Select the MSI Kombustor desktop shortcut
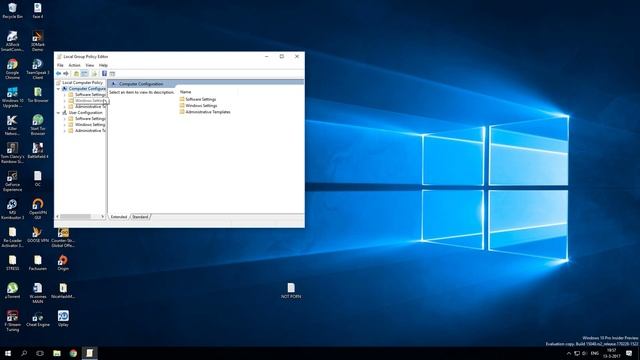 click(12, 209)
